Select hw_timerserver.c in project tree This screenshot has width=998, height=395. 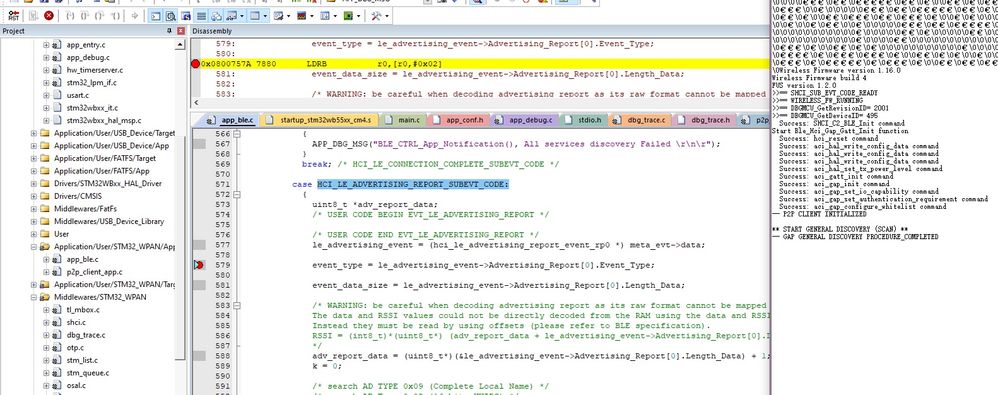click(x=95, y=70)
